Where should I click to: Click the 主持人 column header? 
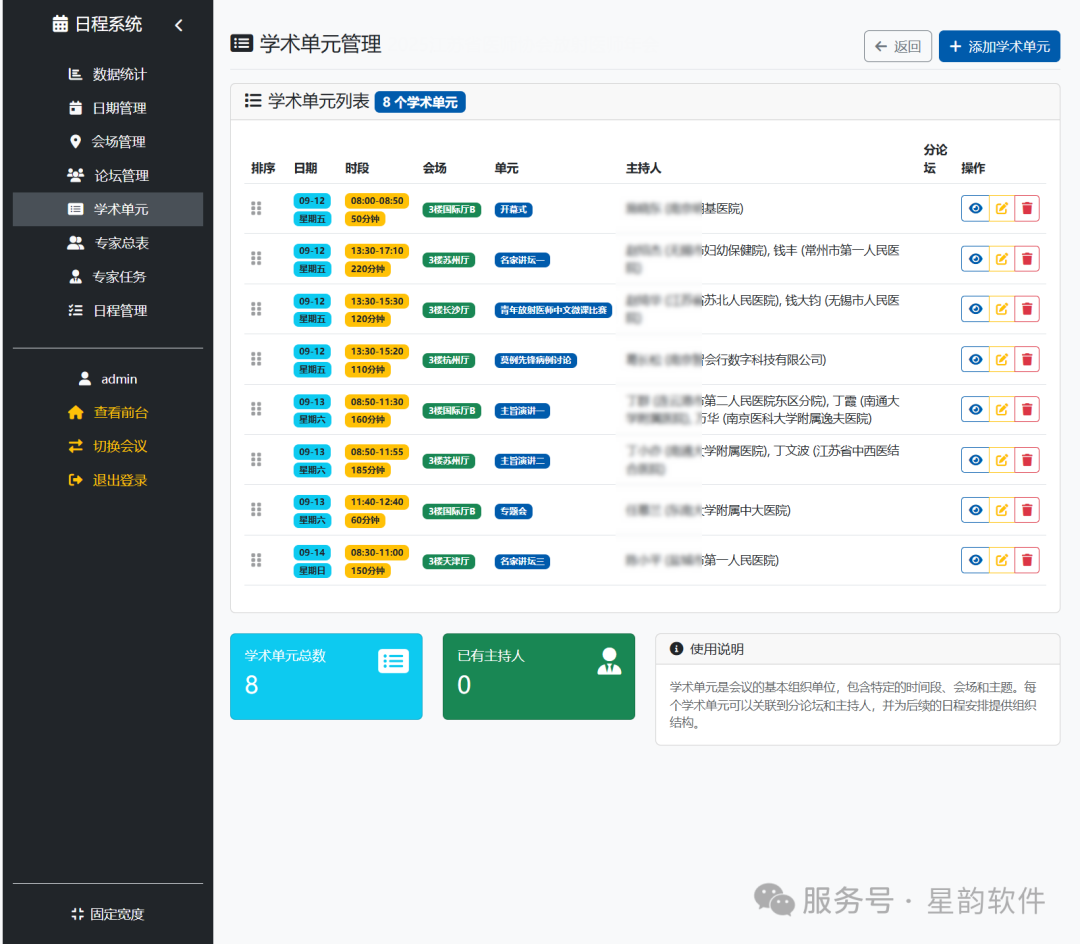tap(643, 168)
